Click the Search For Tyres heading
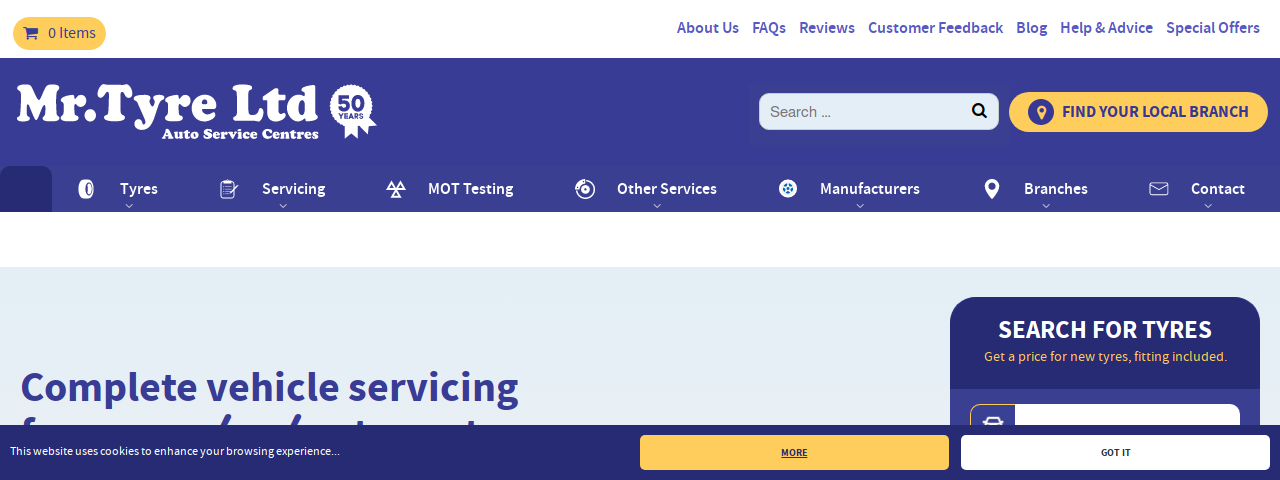This screenshot has height=480, width=1280. (x=1105, y=330)
